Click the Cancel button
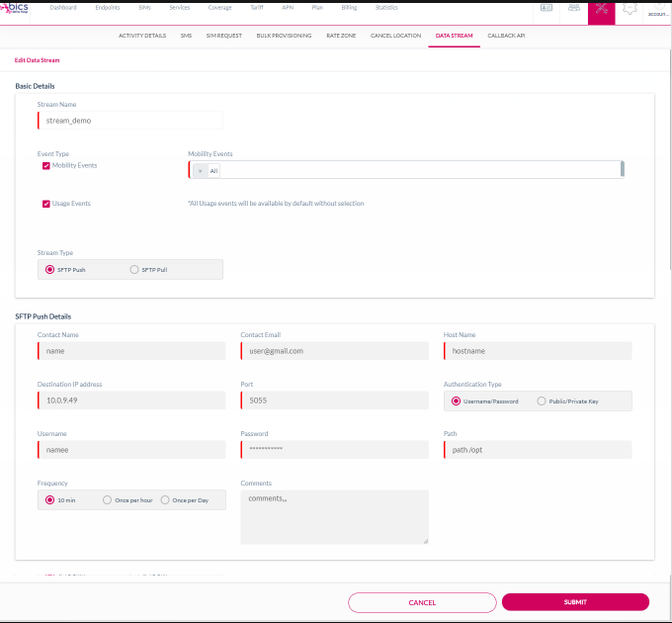Image resolution: width=672 pixels, height=623 pixels. point(422,602)
